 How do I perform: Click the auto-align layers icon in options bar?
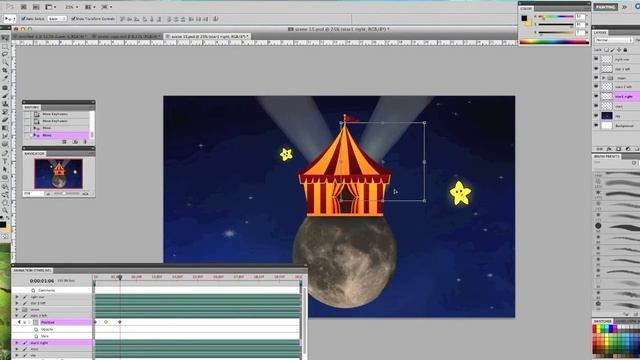[216, 19]
